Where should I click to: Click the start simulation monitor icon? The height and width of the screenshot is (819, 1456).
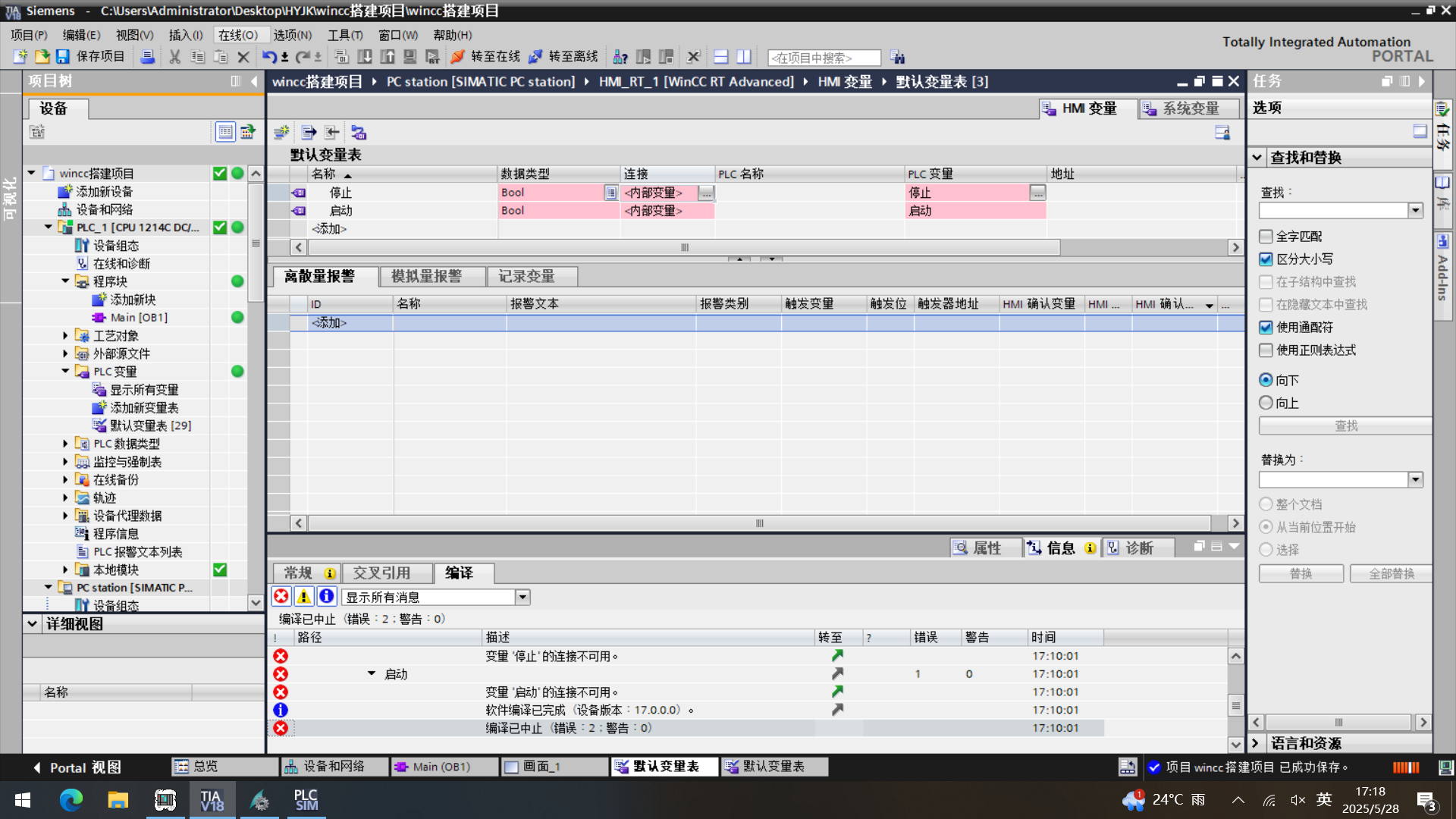pyautogui.click(x=410, y=57)
